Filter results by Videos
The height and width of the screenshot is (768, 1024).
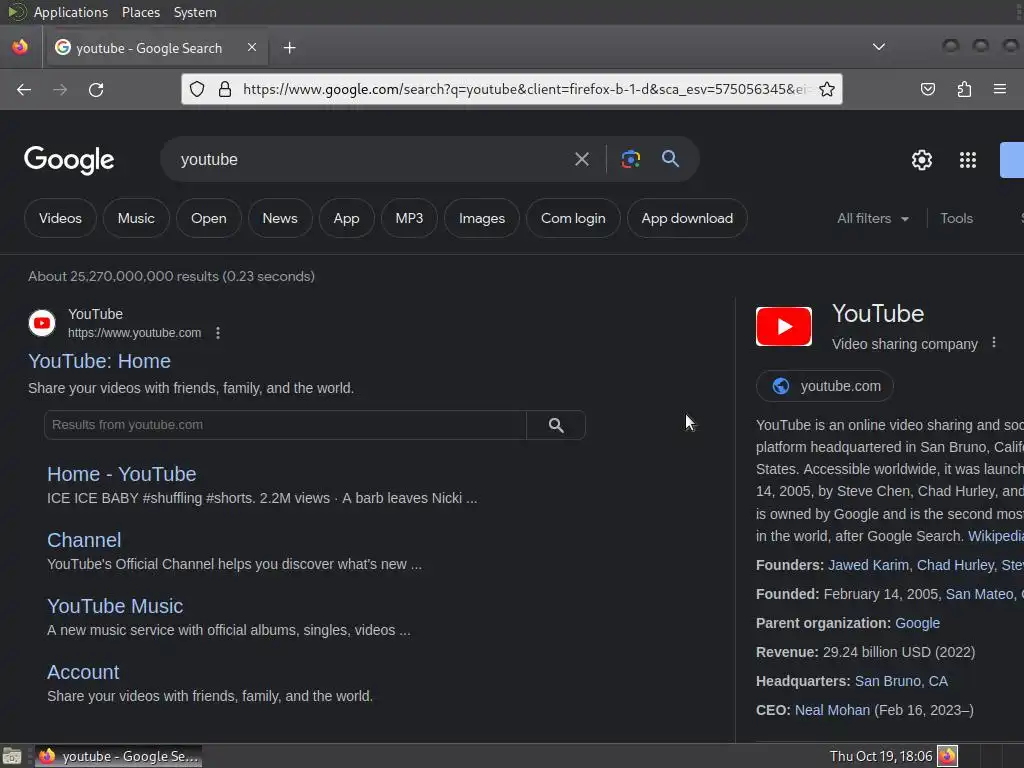pos(60,218)
